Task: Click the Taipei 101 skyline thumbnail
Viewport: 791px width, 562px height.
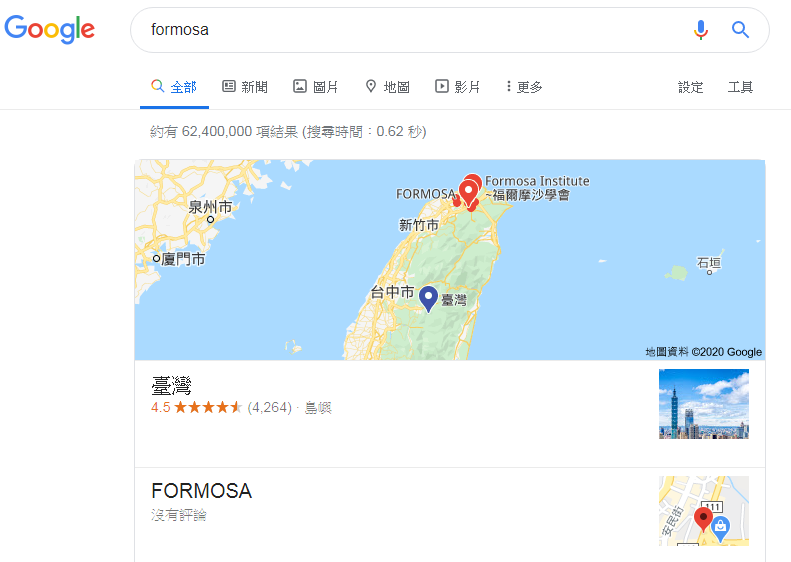Action: (x=704, y=404)
